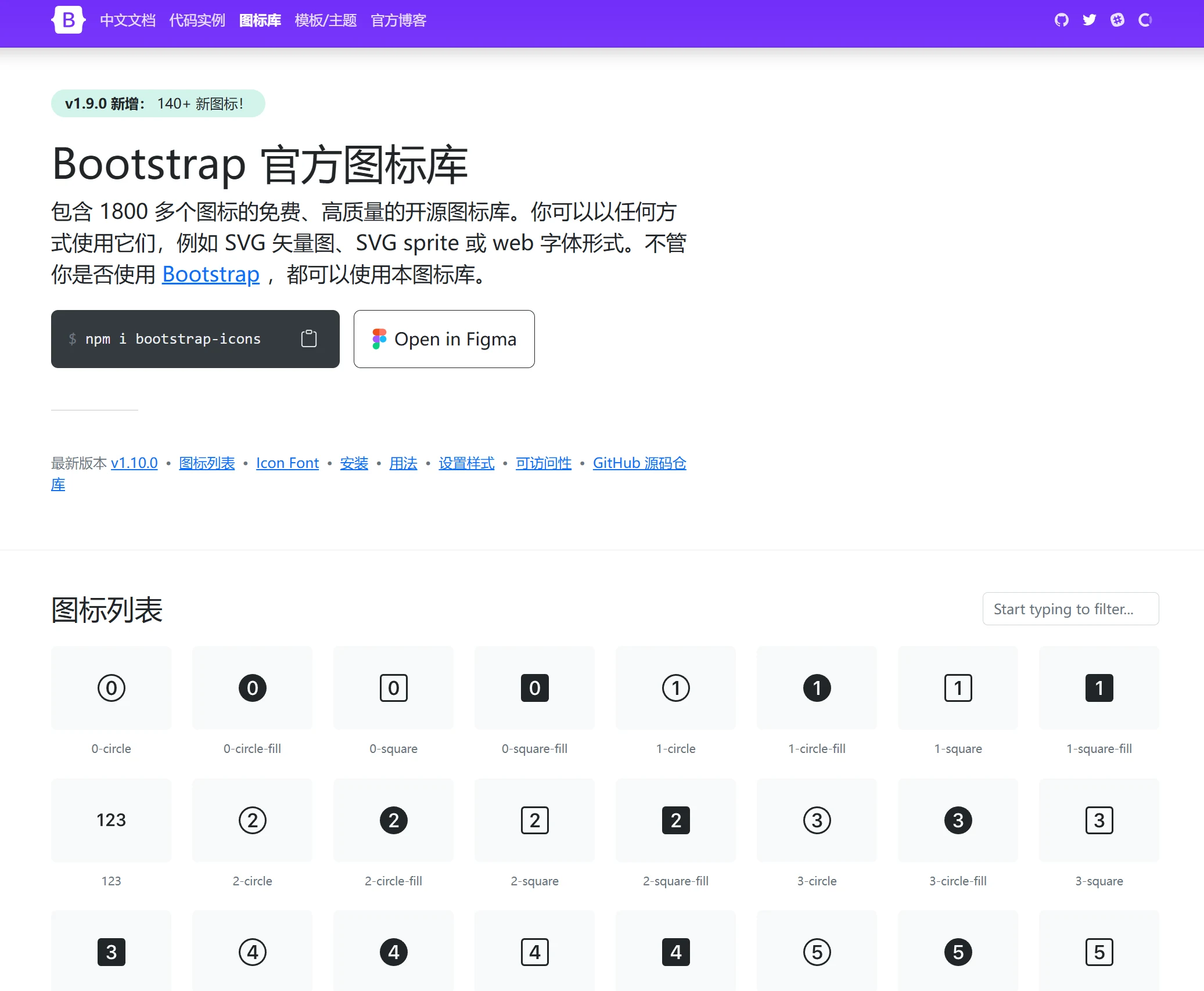The height and width of the screenshot is (991, 1204).
Task: Select the 2-circle-fill icon
Action: (393, 820)
